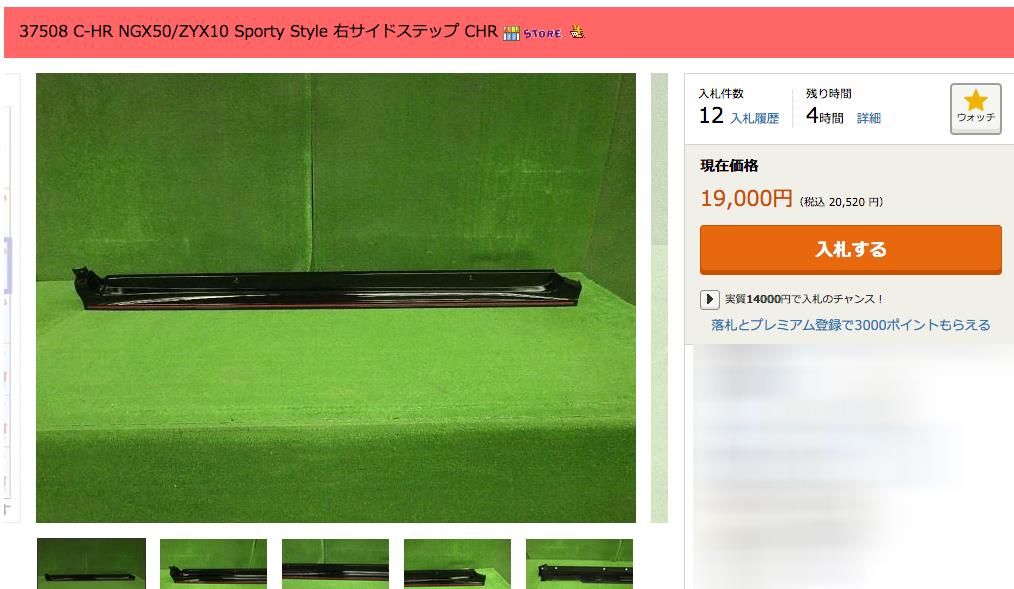The image size is (1014, 589).
Task: Open the 3000 point premium registration link
Action: [850, 325]
